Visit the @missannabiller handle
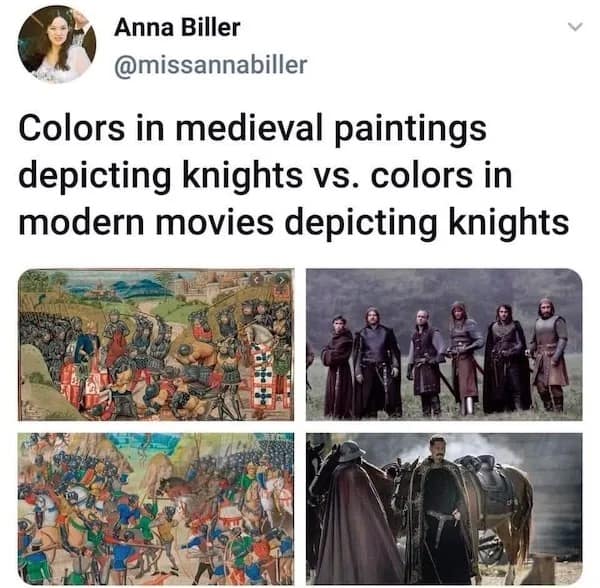Viewport: 600px width, 588px height. pos(211,65)
